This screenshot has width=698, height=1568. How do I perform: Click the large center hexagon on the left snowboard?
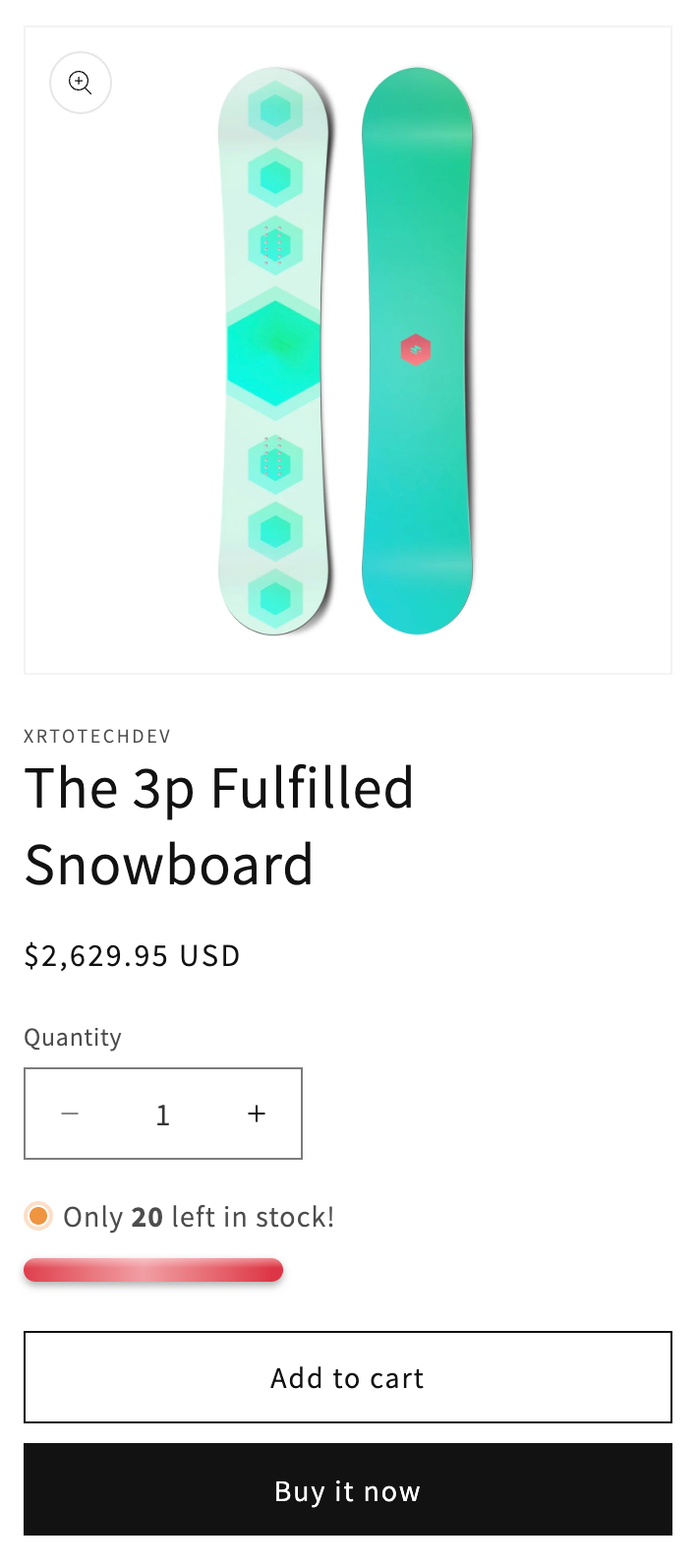coord(274,352)
